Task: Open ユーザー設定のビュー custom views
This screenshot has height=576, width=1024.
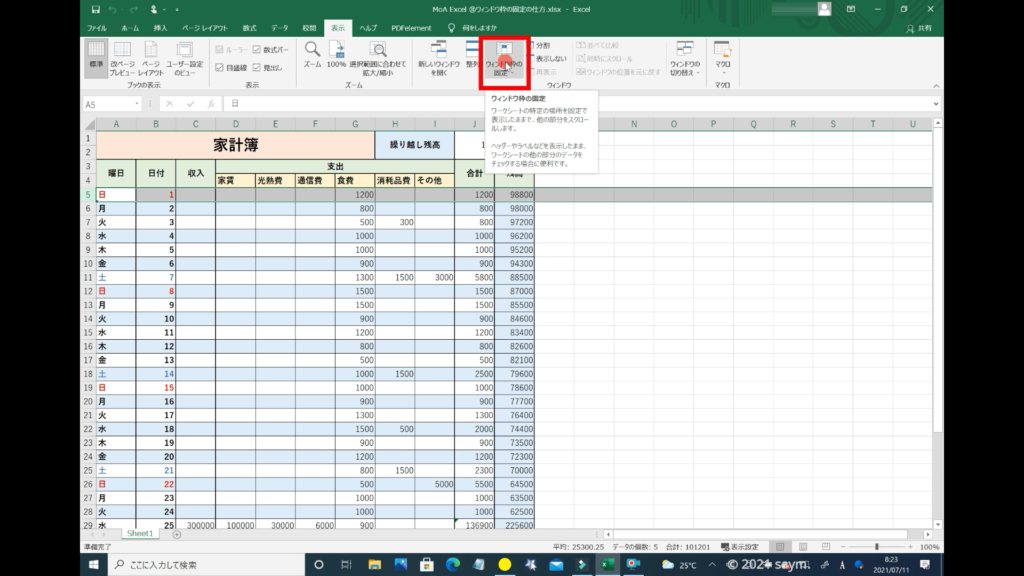Action: click(x=184, y=56)
